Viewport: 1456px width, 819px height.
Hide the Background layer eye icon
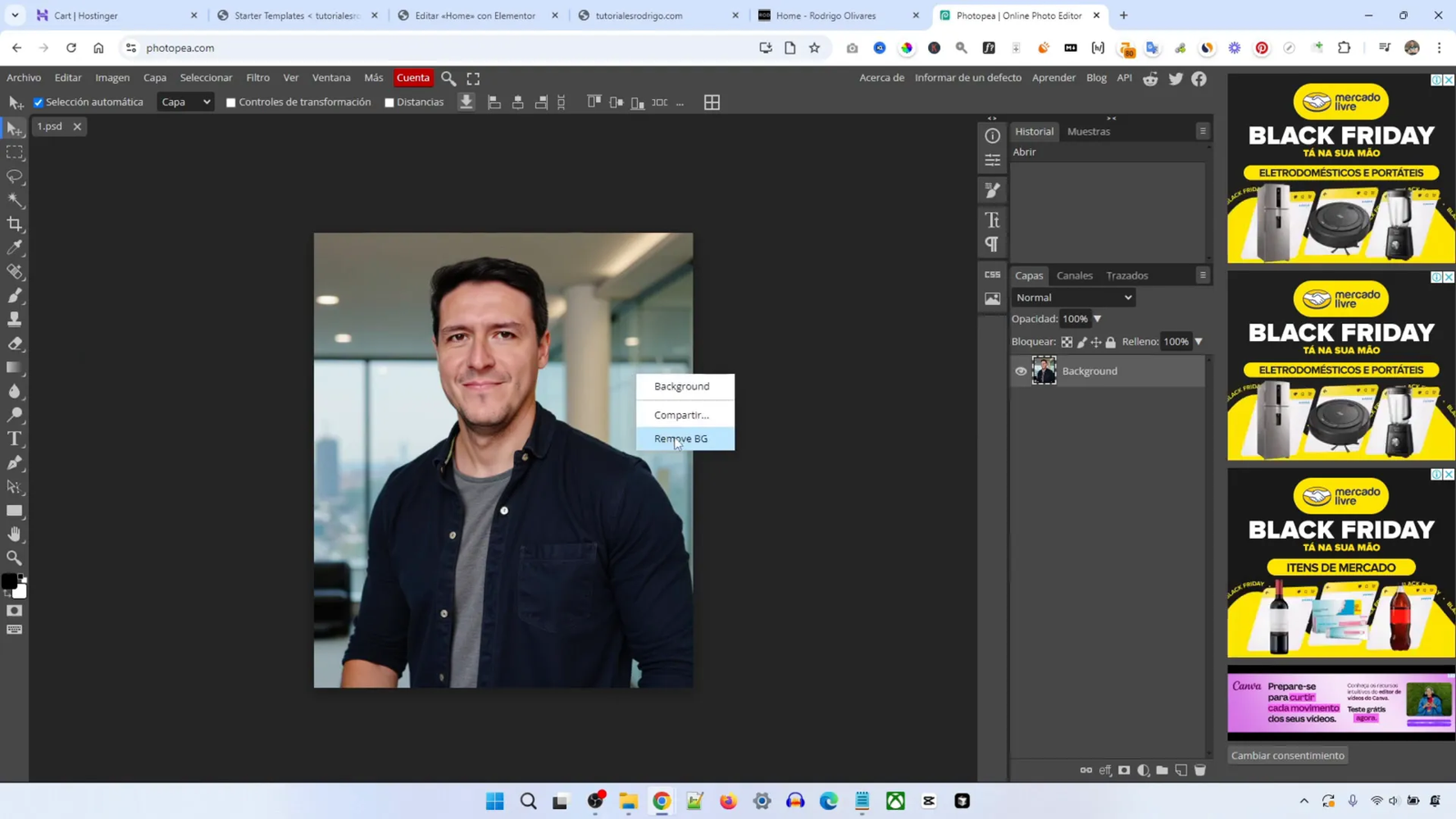1021,371
